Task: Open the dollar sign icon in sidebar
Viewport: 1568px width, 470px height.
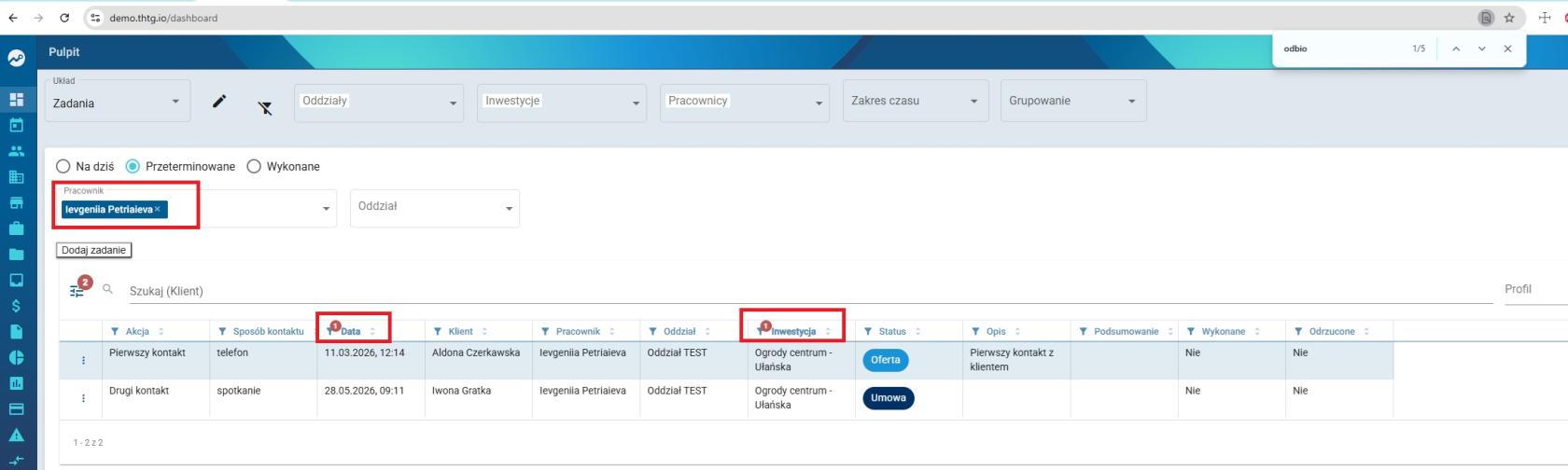Action: (16, 306)
